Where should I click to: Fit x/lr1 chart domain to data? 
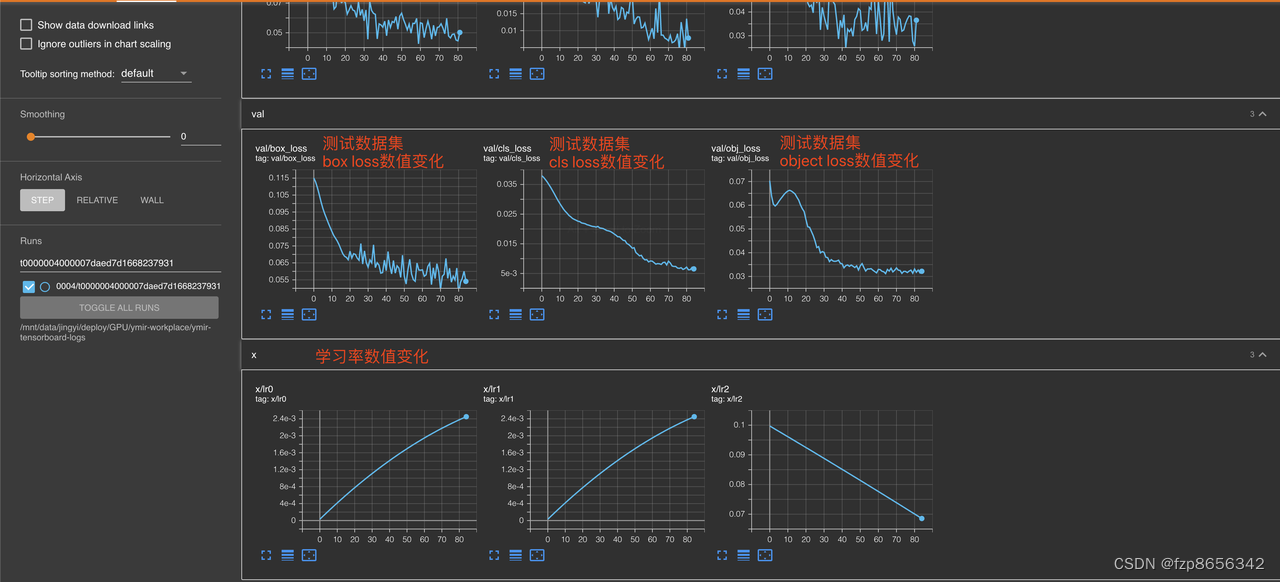537,554
